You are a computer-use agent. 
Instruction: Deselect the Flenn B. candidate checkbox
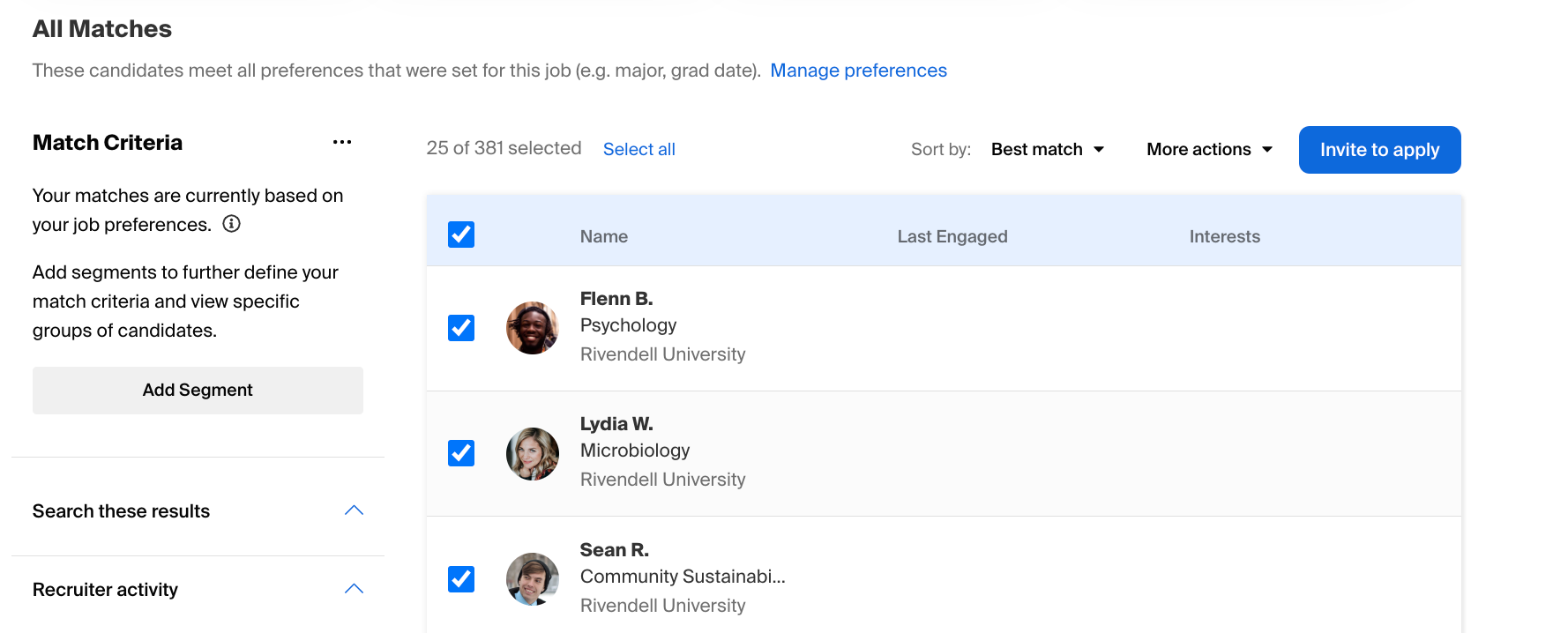pos(461,328)
